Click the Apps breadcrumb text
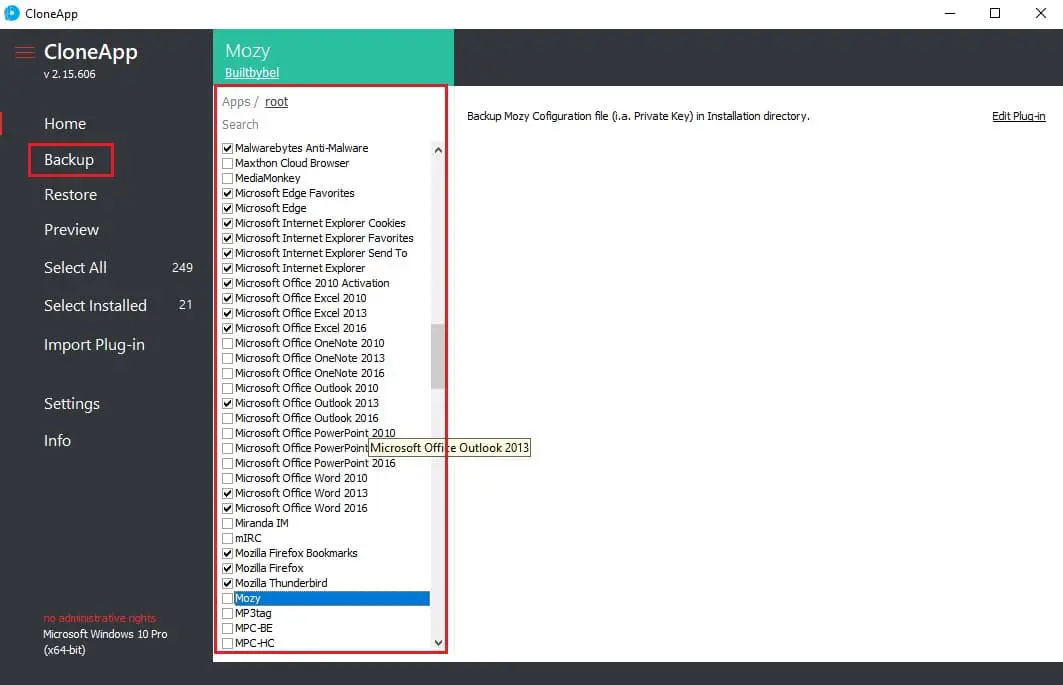Image resolution: width=1063 pixels, height=685 pixels. 236,102
